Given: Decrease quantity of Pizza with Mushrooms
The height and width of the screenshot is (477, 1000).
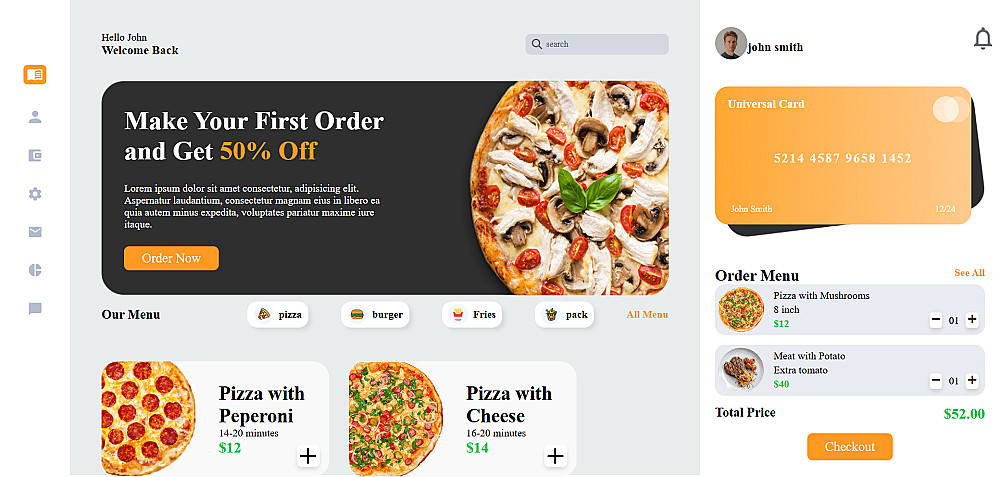Looking at the screenshot, I should point(936,320).
